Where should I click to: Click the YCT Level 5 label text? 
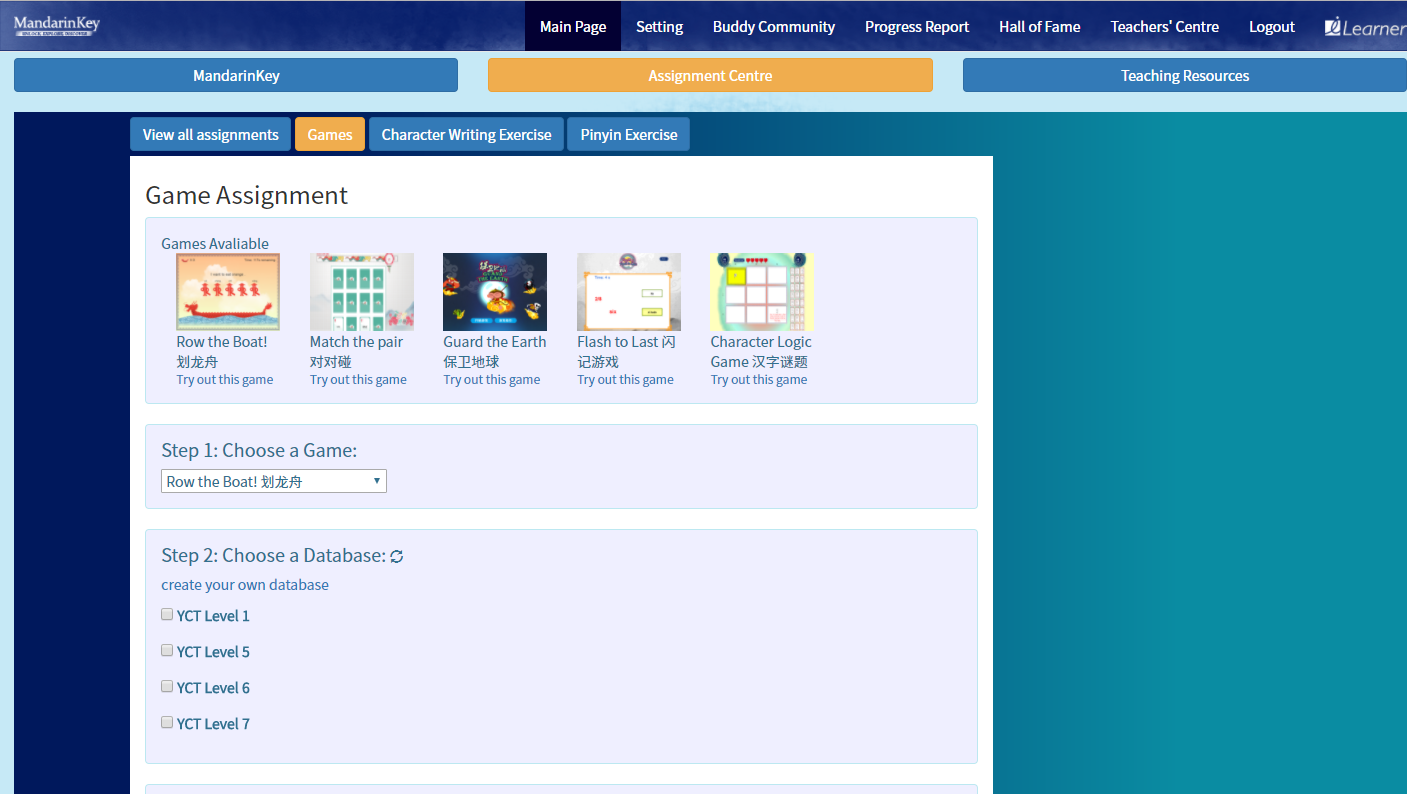coord(213,652)
